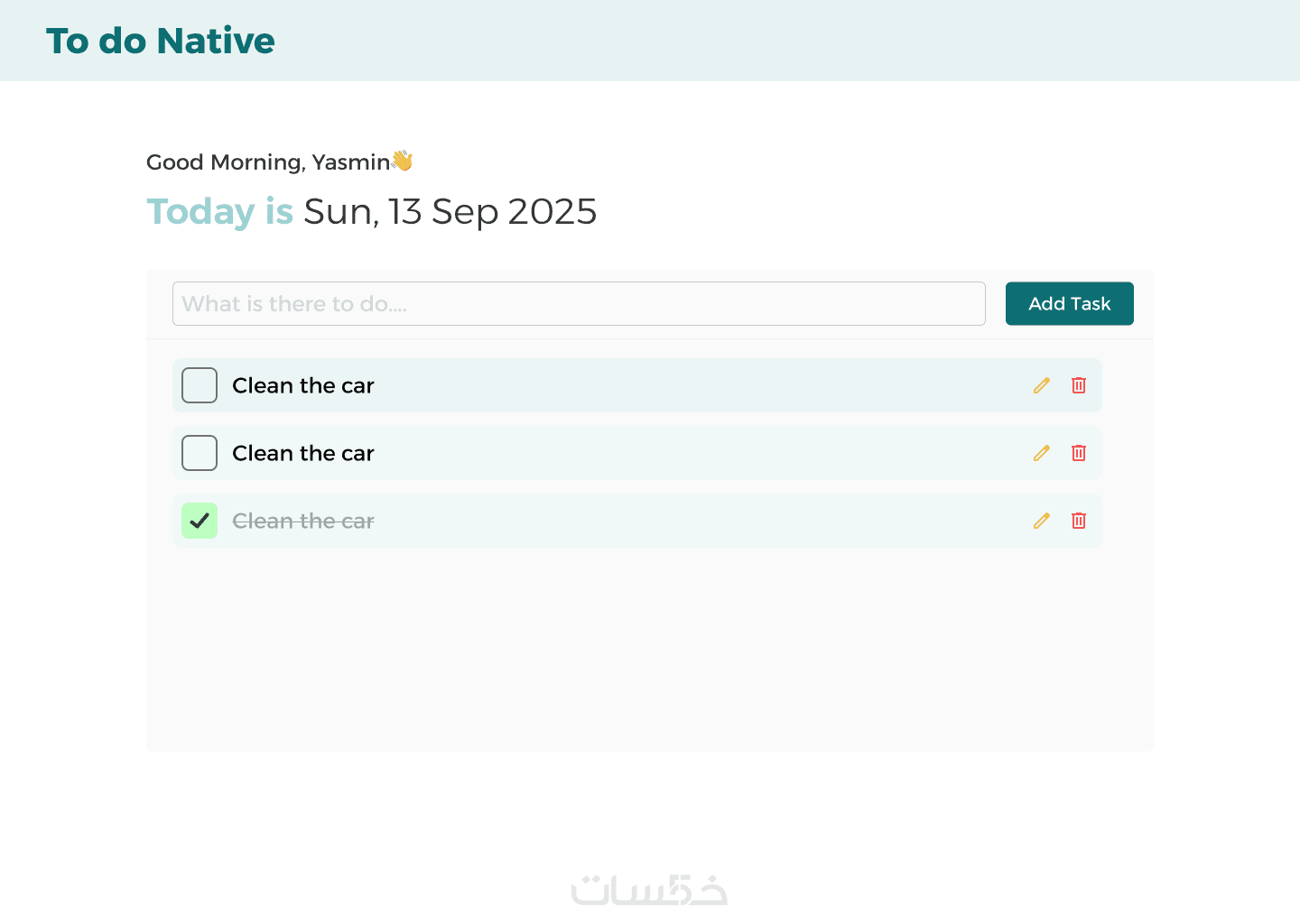The width and height of the screenshot is (1300, 924).
Task: Click the To do Native title
Action: coord(161,41)
